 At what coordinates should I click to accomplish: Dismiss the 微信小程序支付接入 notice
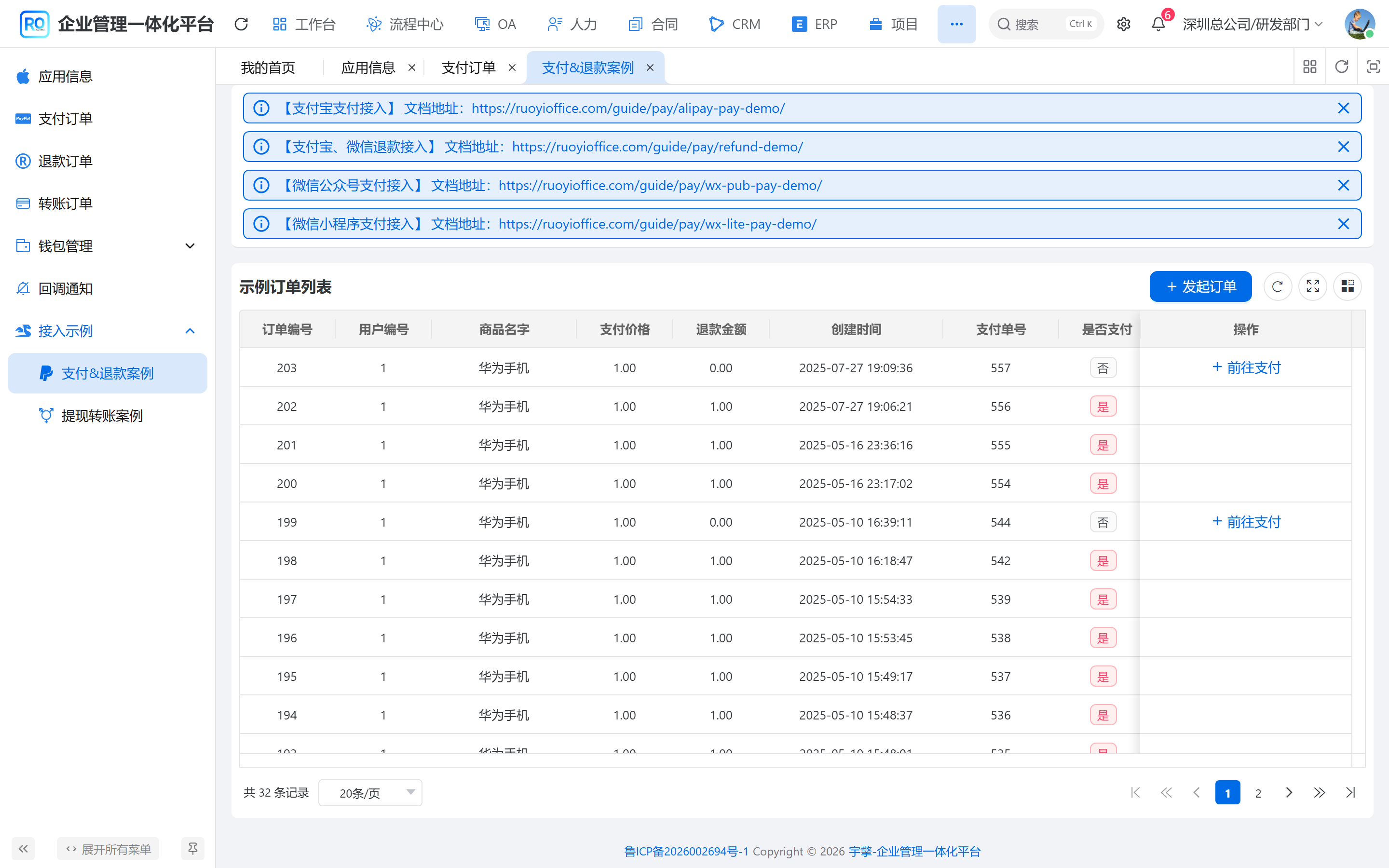1343,224
